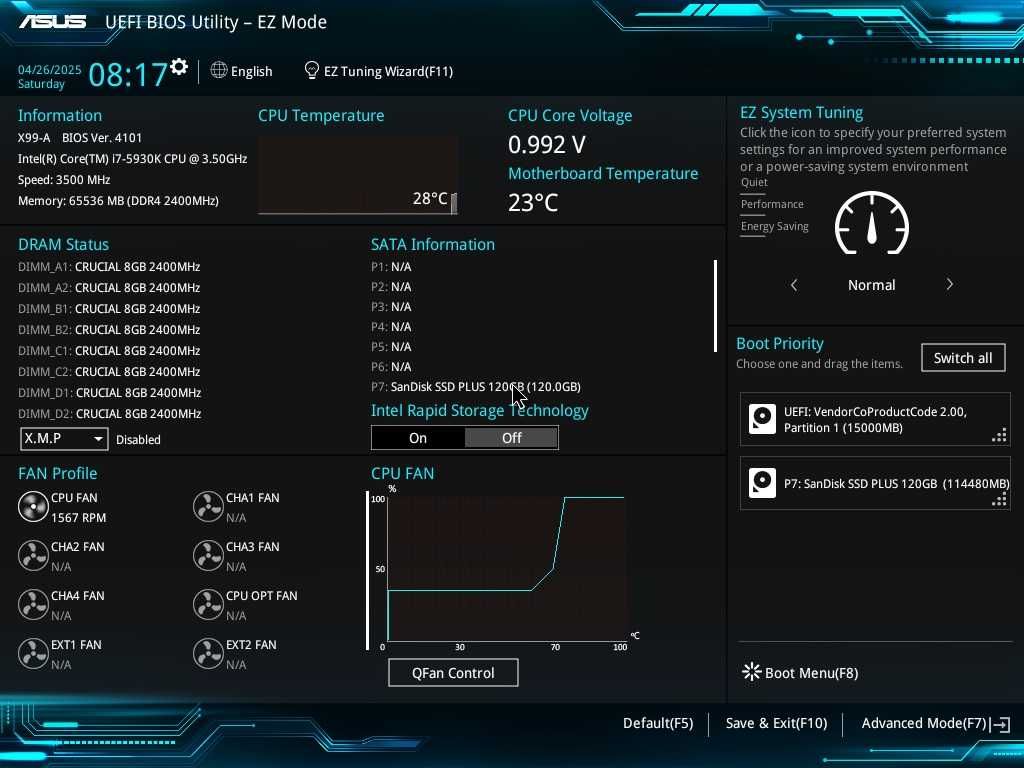The image size is (1024, 768).
Task: Click CPU Core Voltage 0.992 V value
Action: 547,144
